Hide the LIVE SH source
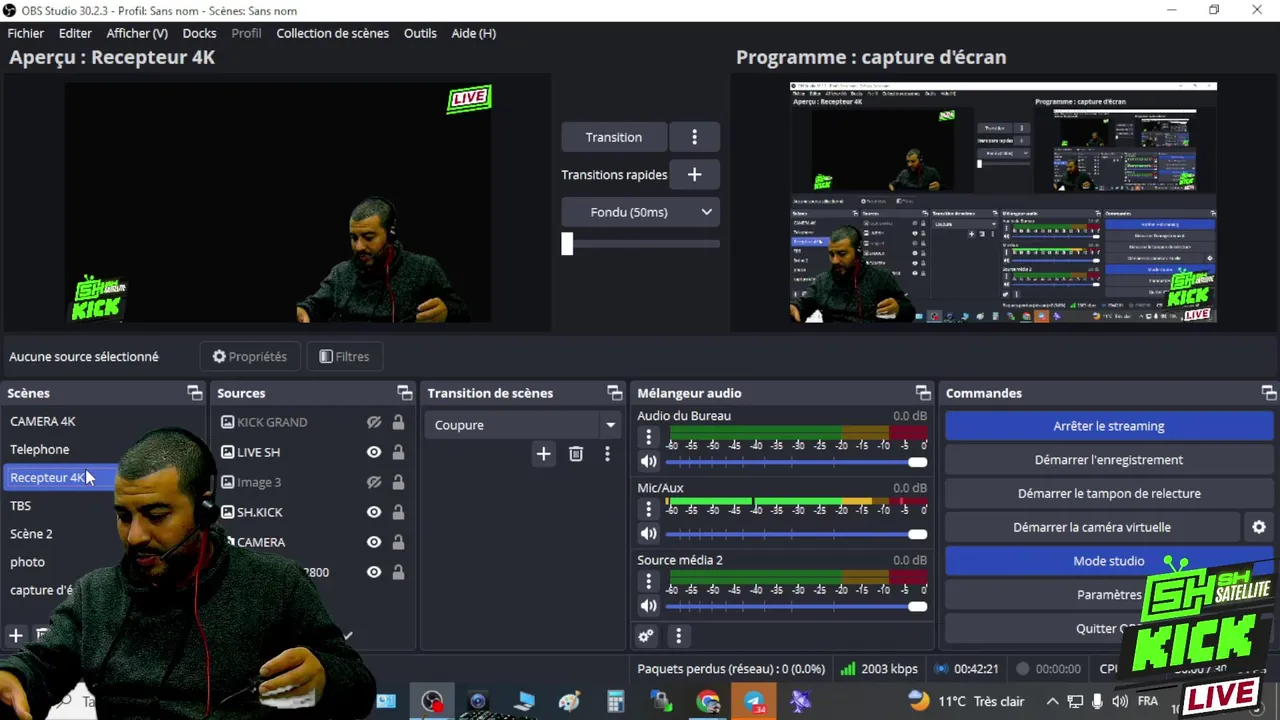The image size is (1280, 720). 374,452
